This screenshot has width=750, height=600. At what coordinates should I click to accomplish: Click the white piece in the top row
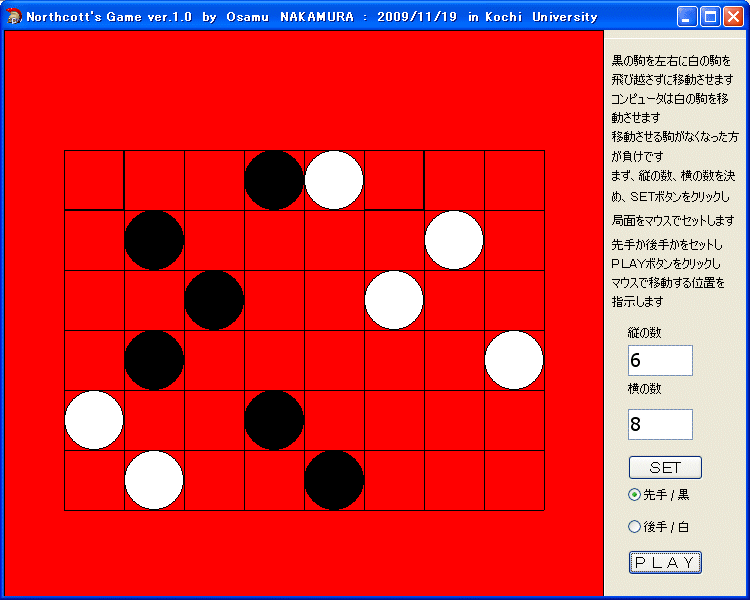pos(334,180)
